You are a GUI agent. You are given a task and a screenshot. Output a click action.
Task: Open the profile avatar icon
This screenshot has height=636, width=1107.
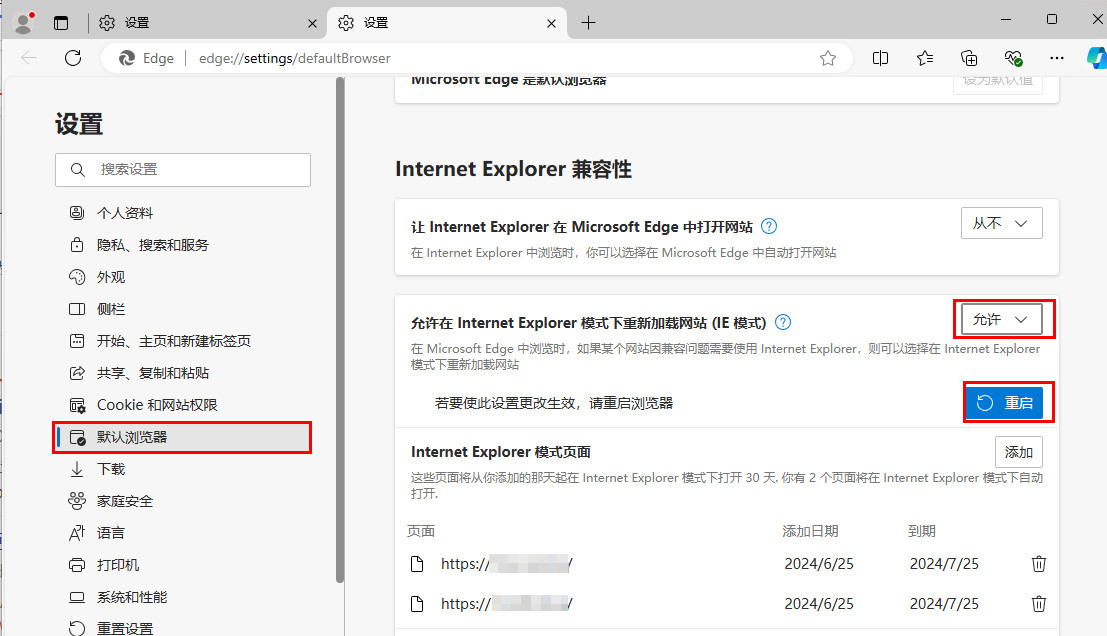point(24,23)
